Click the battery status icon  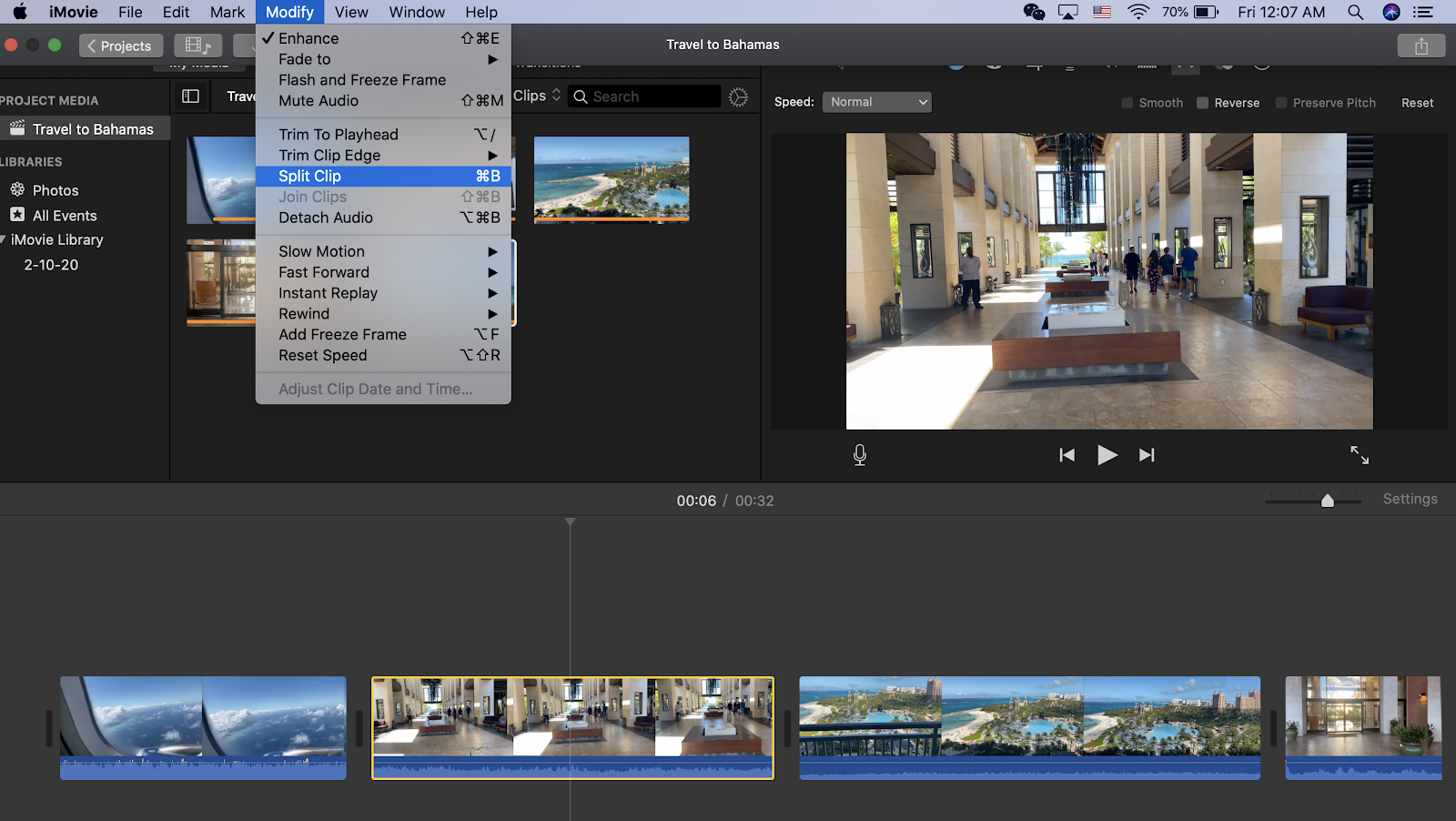coord(1207,12)
